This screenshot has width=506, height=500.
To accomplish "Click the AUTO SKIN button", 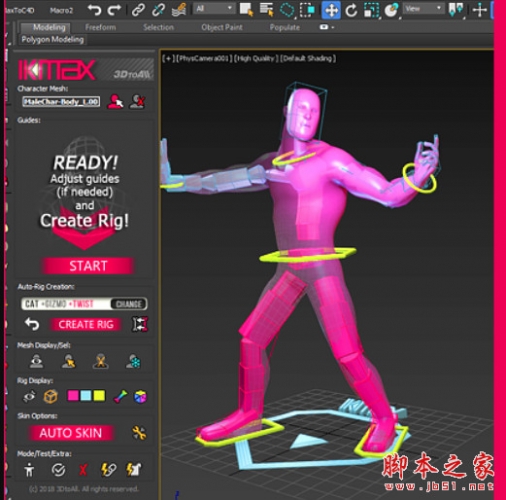I will pyautogui.click(x=70, y=433).
